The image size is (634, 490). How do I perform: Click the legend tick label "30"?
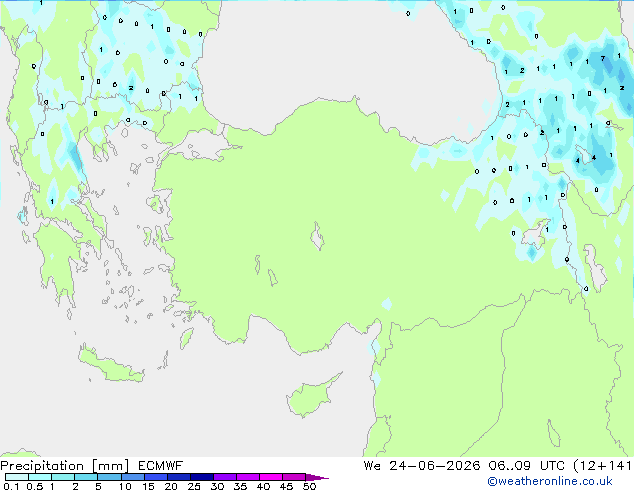click(x=217, y=486)
